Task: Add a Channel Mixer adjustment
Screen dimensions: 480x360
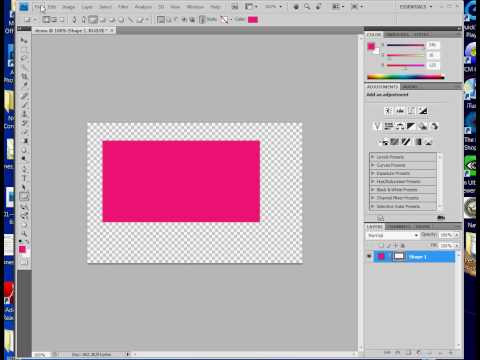Action: tap(434, 126)
